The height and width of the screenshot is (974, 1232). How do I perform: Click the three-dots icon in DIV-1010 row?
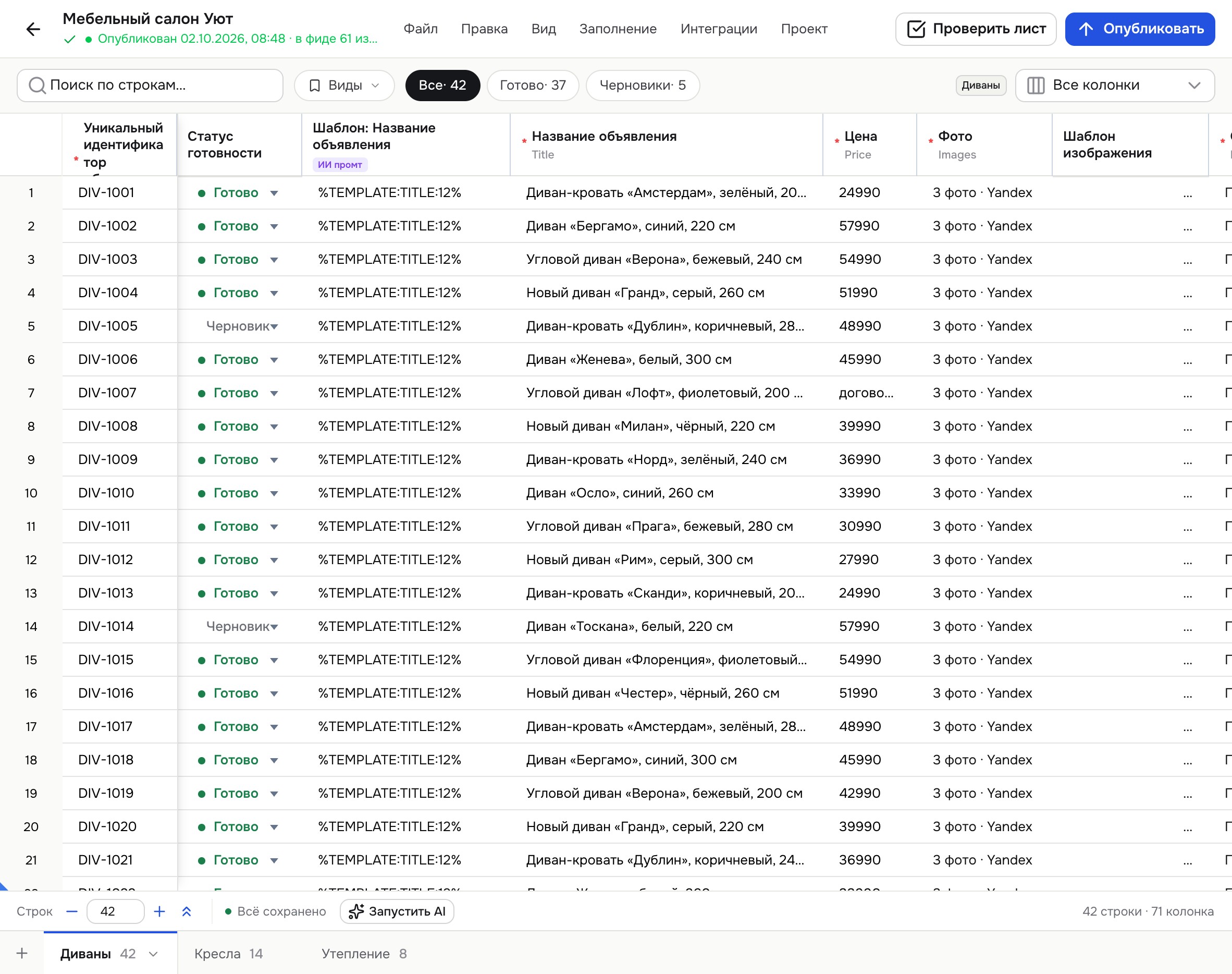[1187, 494]
